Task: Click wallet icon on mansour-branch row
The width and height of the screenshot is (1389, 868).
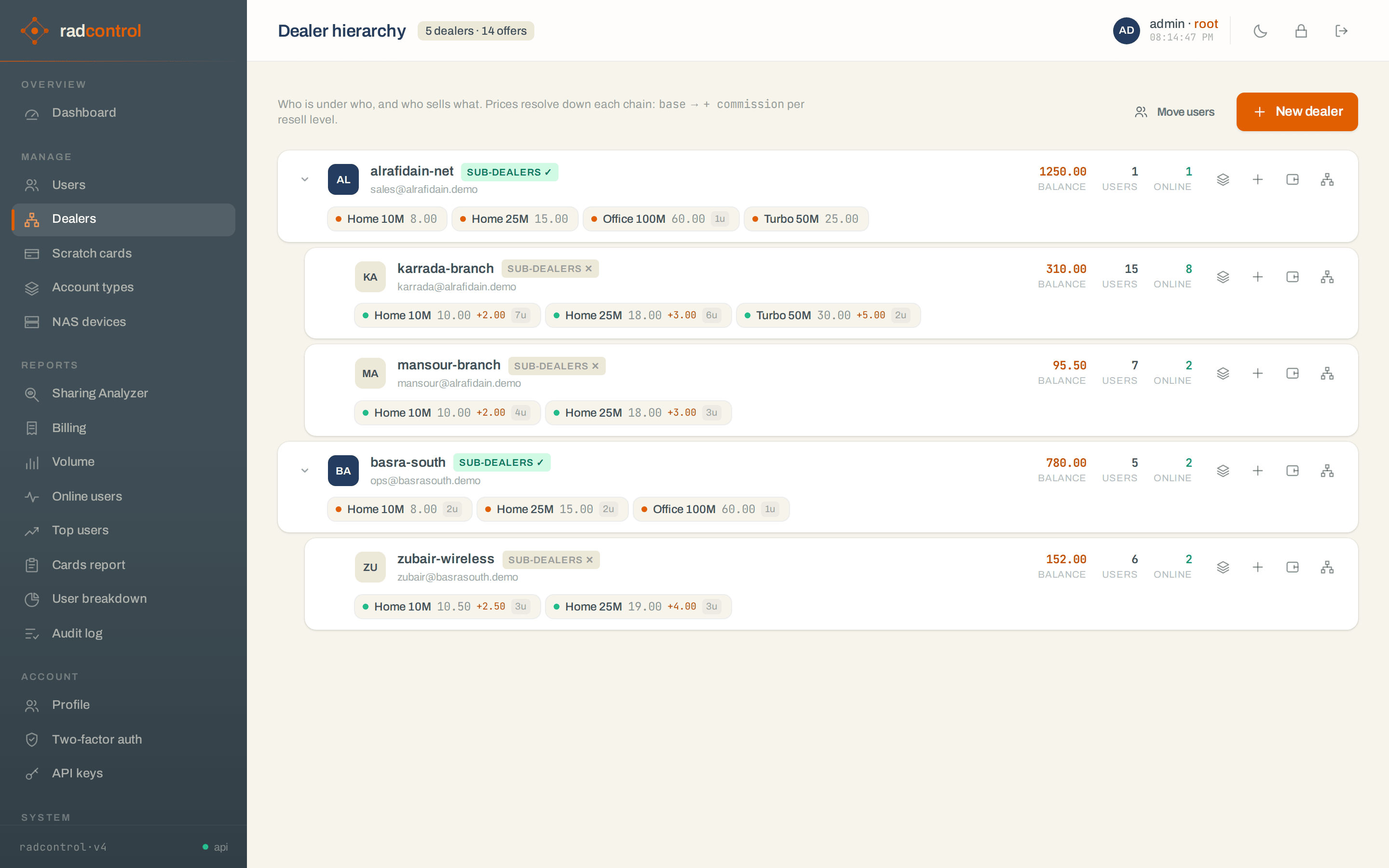Action: click(1292, 374)
